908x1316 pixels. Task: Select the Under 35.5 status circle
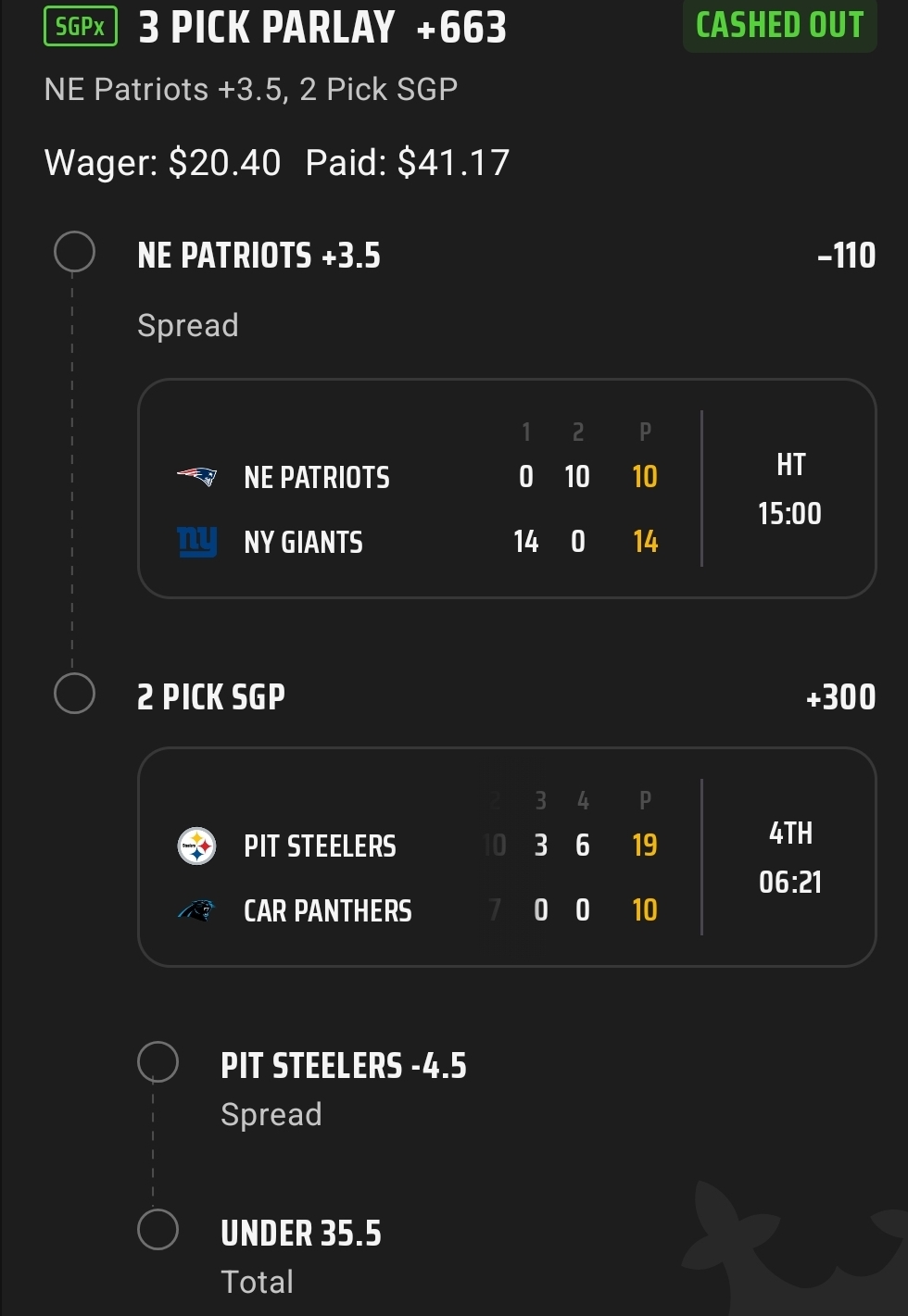pyautogui.click(x=158, y=1230)
